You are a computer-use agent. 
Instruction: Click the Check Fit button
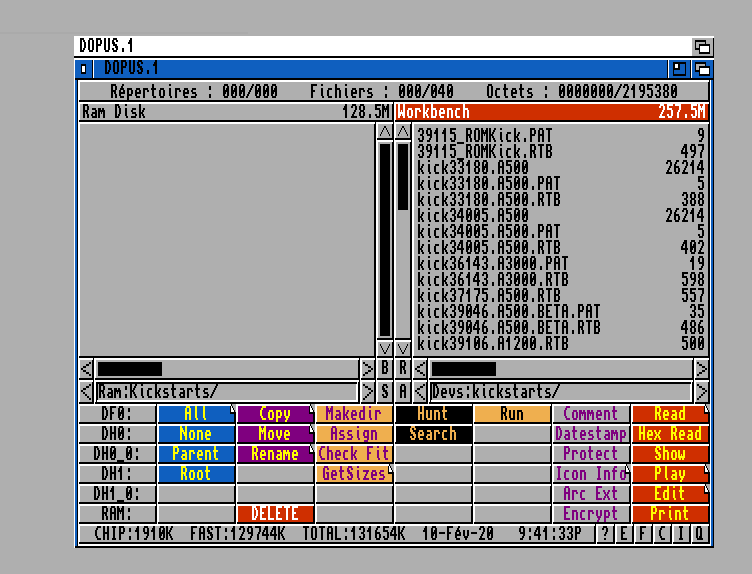point(354,454)
